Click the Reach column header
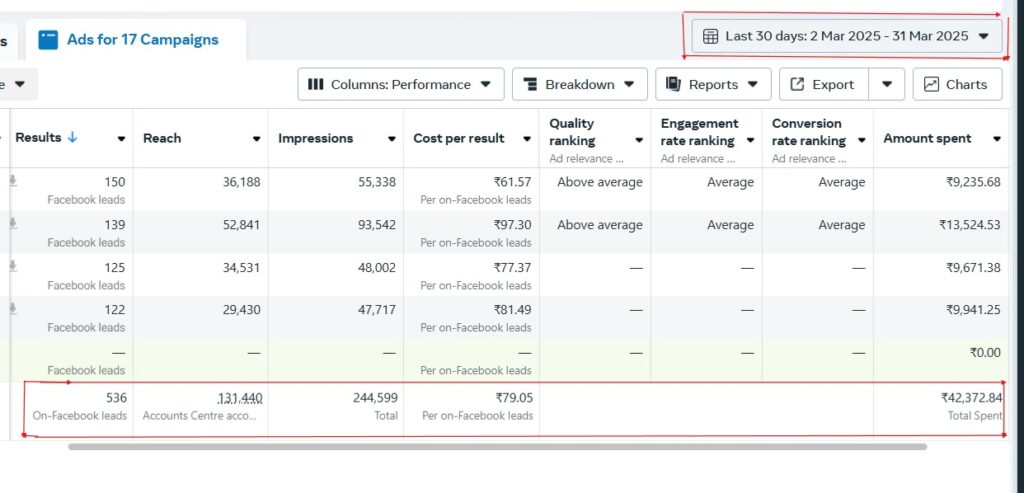The image size is (1024, 493). point(162,138)
